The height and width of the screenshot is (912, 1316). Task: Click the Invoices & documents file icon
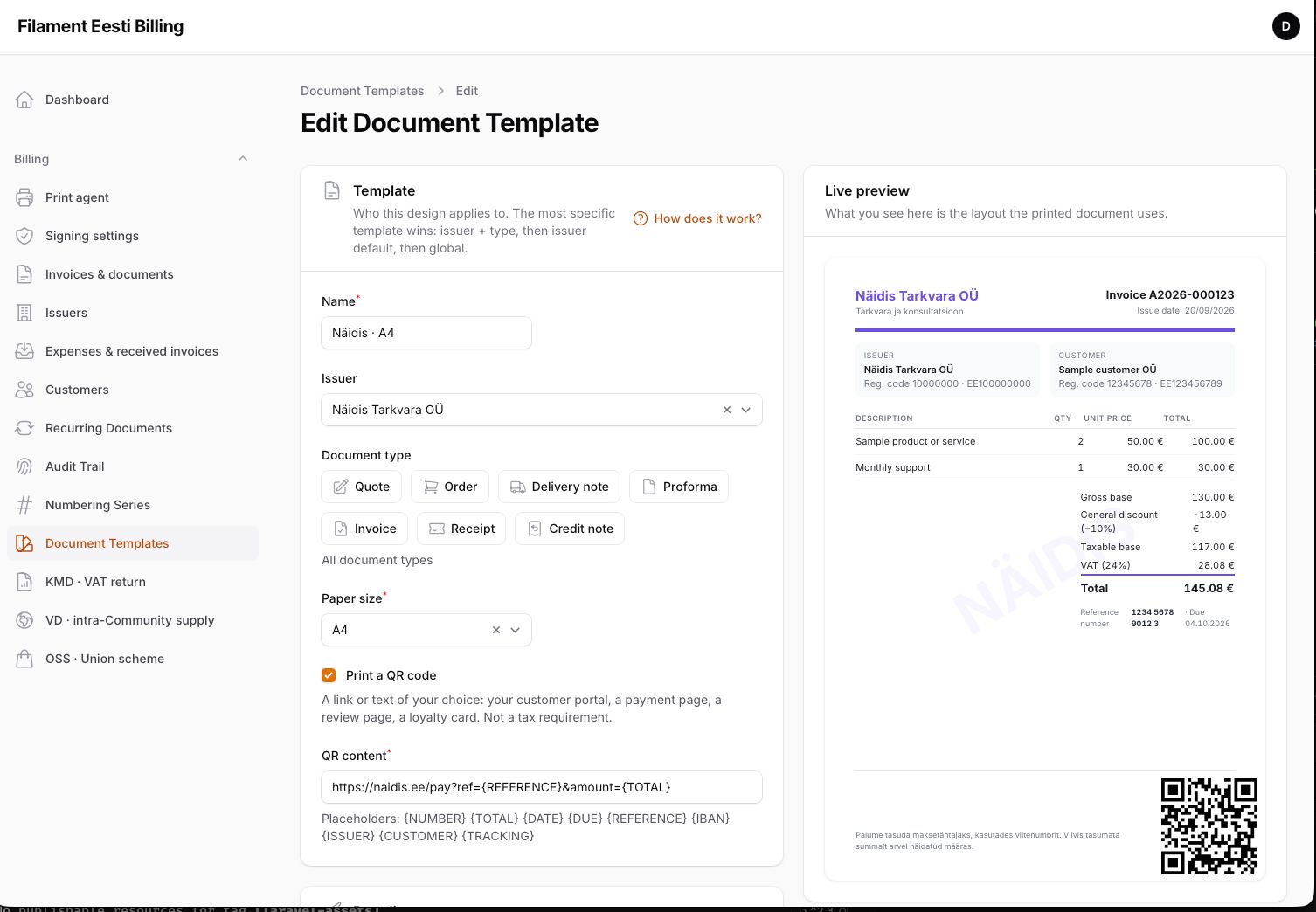[24, 274]
